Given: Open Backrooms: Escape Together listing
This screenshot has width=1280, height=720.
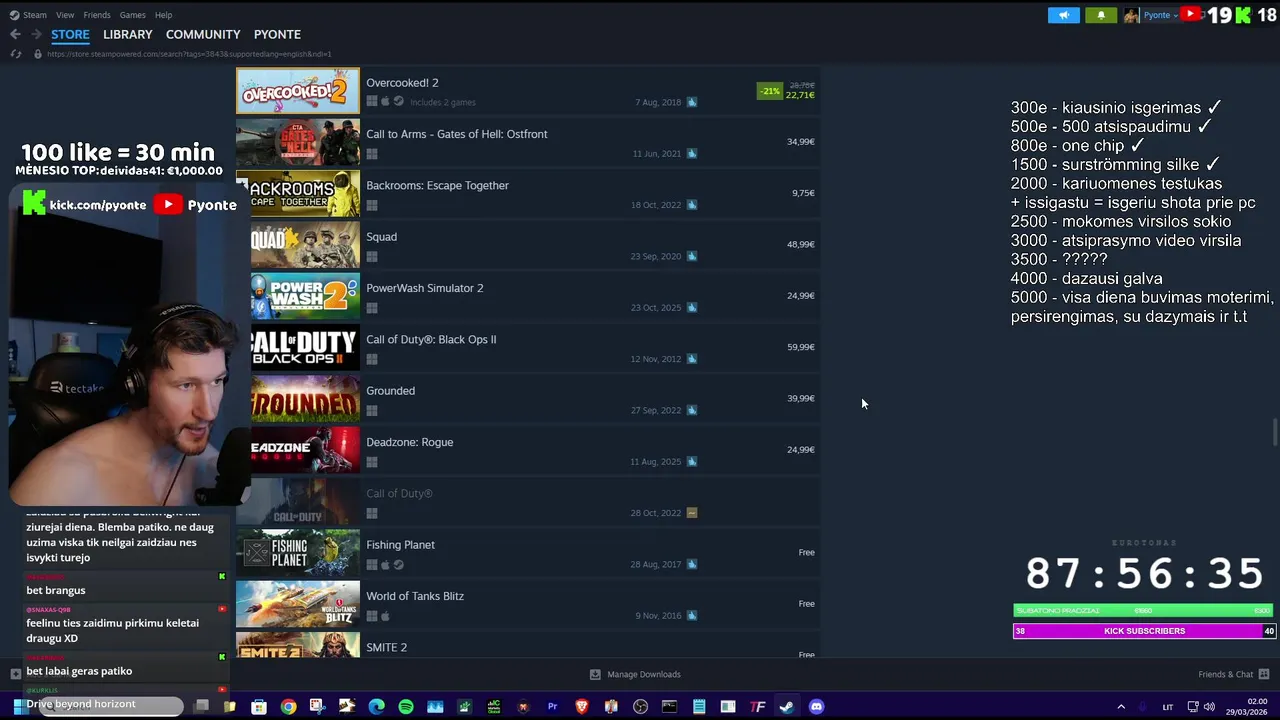Looking at the screenshot, I should click(528, 193).
